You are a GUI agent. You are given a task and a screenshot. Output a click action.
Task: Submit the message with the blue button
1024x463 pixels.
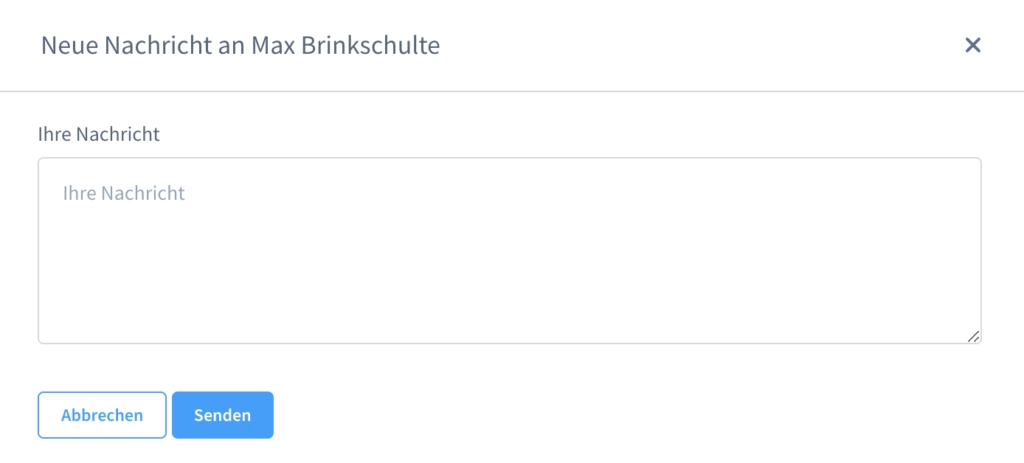coord(222,415)
